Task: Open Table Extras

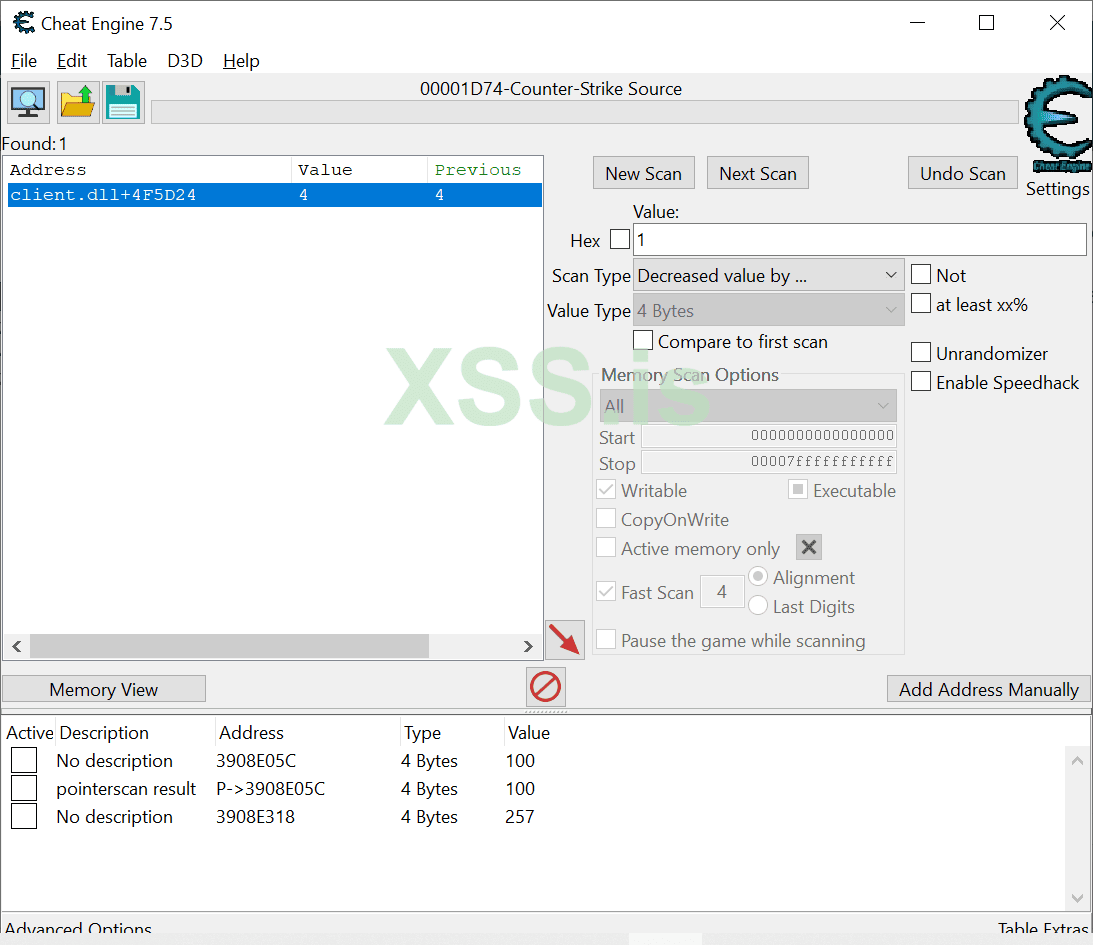Action: tap(1043, 928)
